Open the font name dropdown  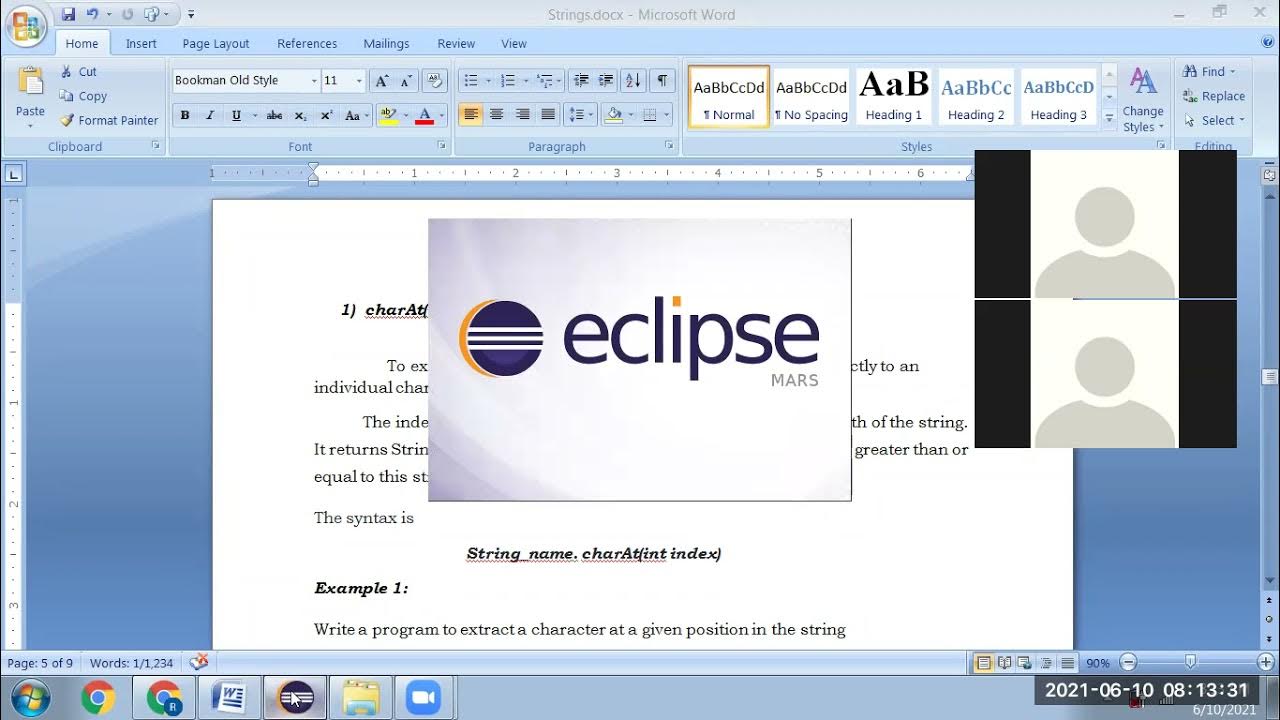(x=313, y=81)
